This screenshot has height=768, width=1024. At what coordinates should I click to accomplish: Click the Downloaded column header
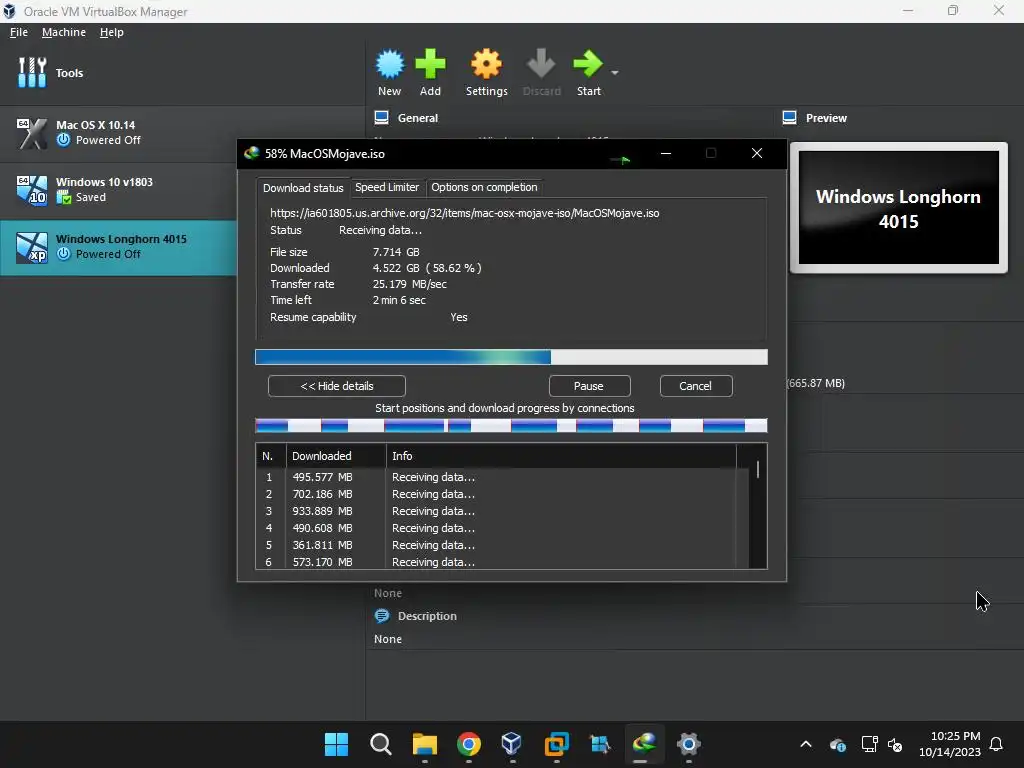[x=336, y=456]
